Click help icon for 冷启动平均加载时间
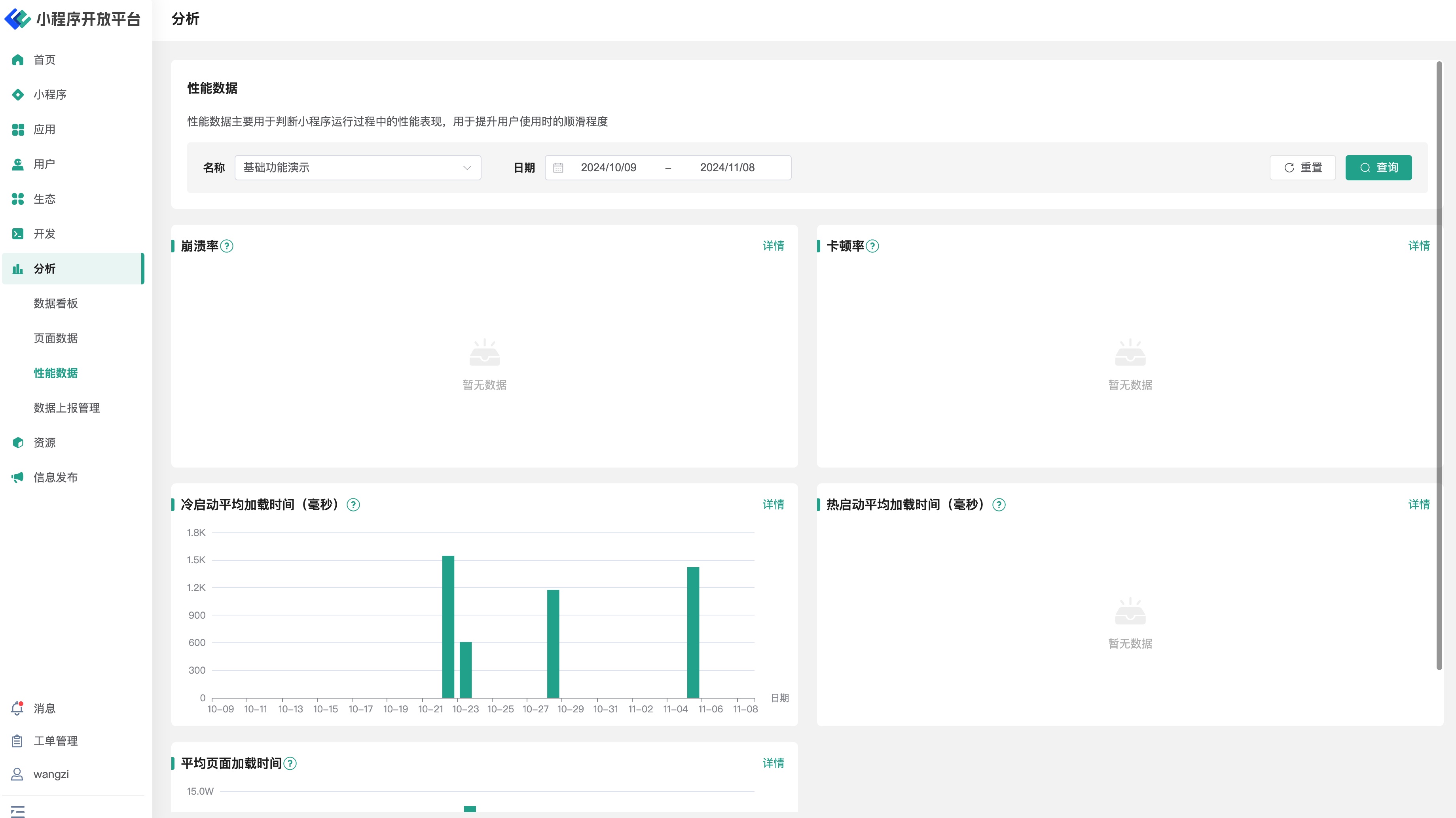The height and width of the screenshot is (818, 1456). point(353,505)
